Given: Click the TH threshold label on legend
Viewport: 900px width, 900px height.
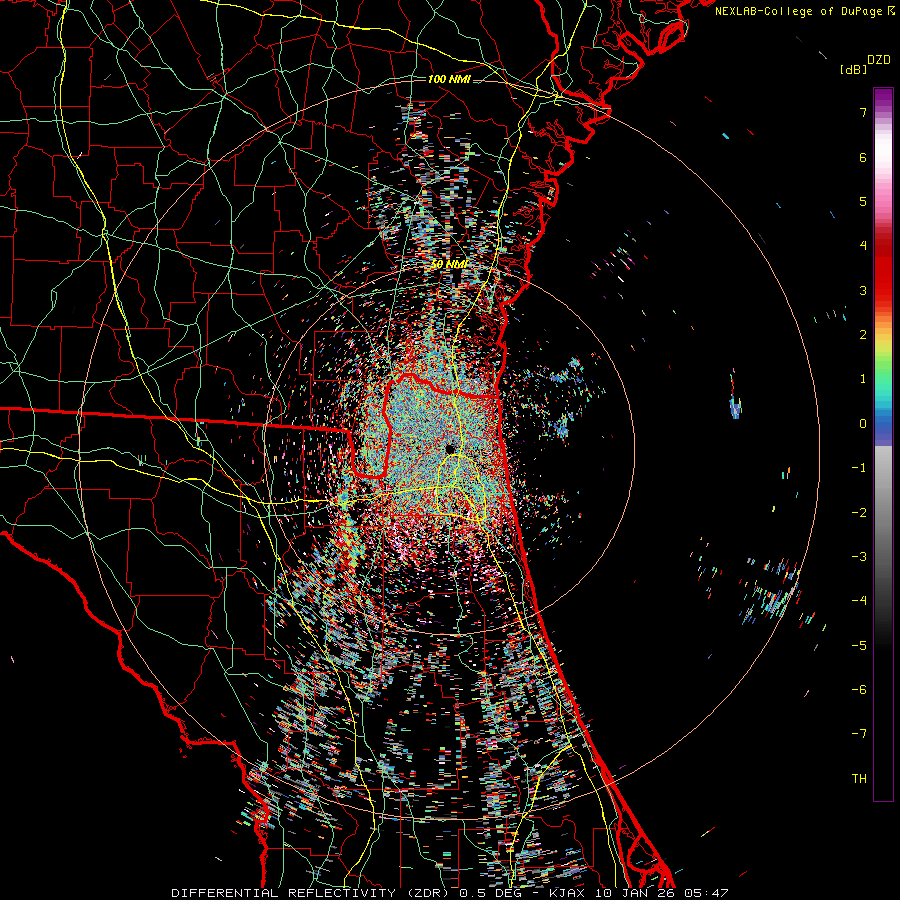Looking at the screenshot, I should tap(859, 779).
